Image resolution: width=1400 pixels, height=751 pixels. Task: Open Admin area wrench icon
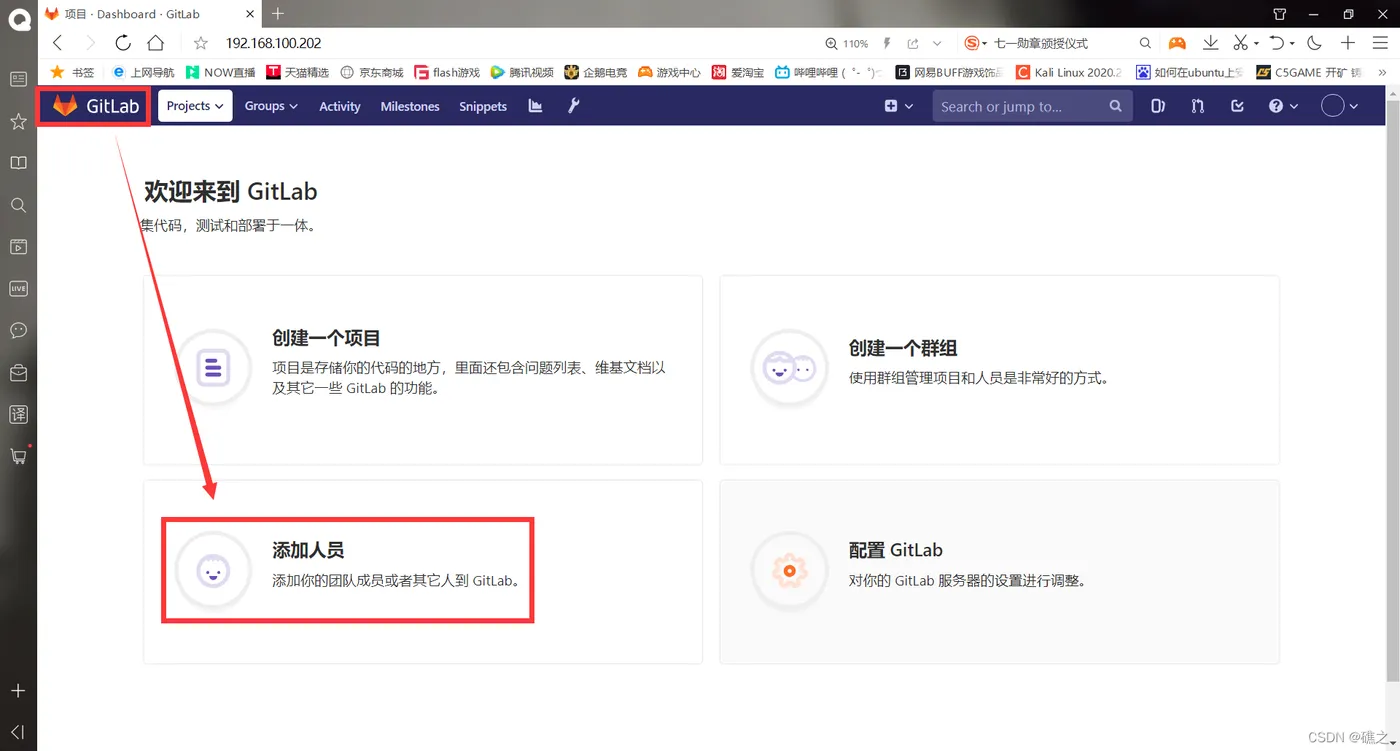tap(573, 106)
